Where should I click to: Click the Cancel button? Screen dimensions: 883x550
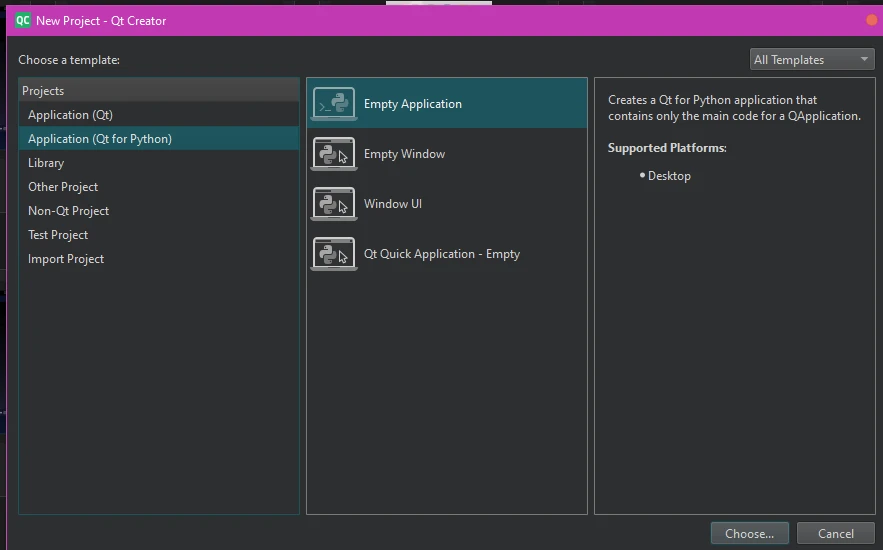coord(836,533)
